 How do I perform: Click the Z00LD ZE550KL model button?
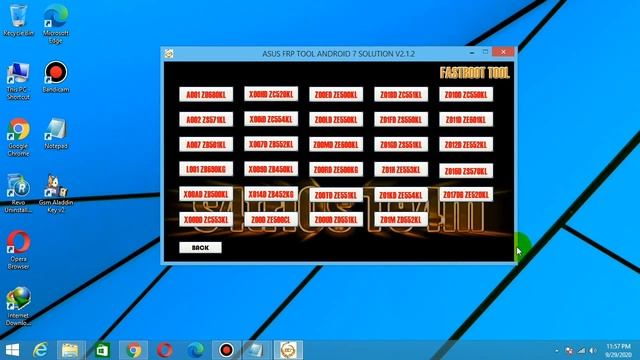336,120
